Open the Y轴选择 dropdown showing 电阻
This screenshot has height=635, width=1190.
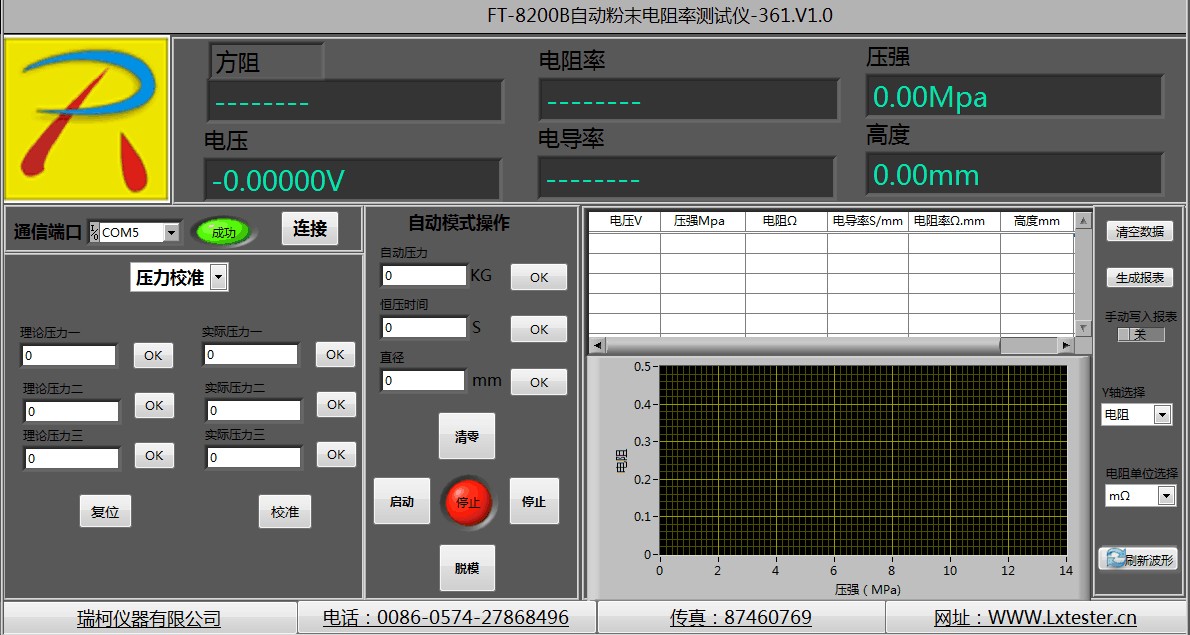[1162, 414]
